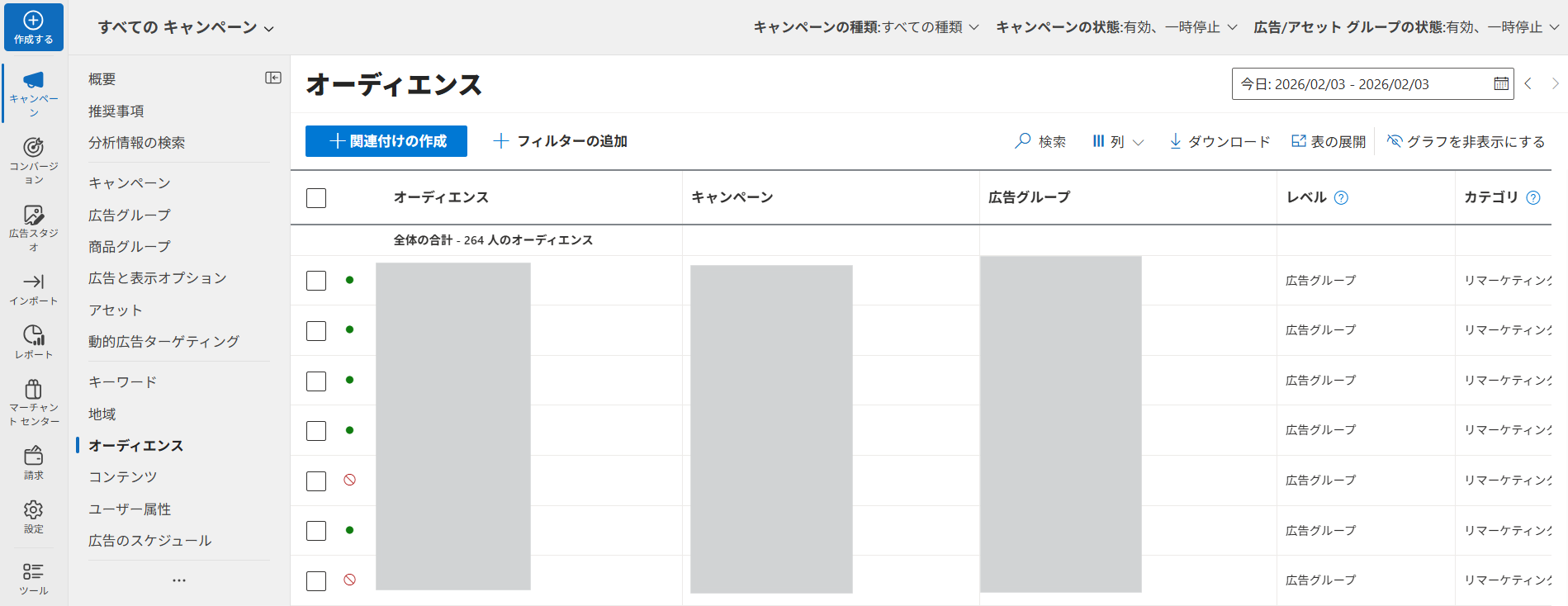Open マーチャント センター icon
The width and height of the screenshot is (1568, 606).
pyautogui.click(x=33, y=389)
